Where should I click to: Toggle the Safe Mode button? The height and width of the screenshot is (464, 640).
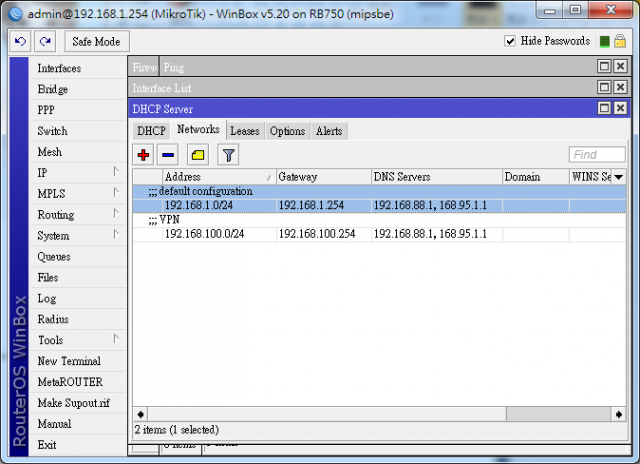(x=97, y=41)
